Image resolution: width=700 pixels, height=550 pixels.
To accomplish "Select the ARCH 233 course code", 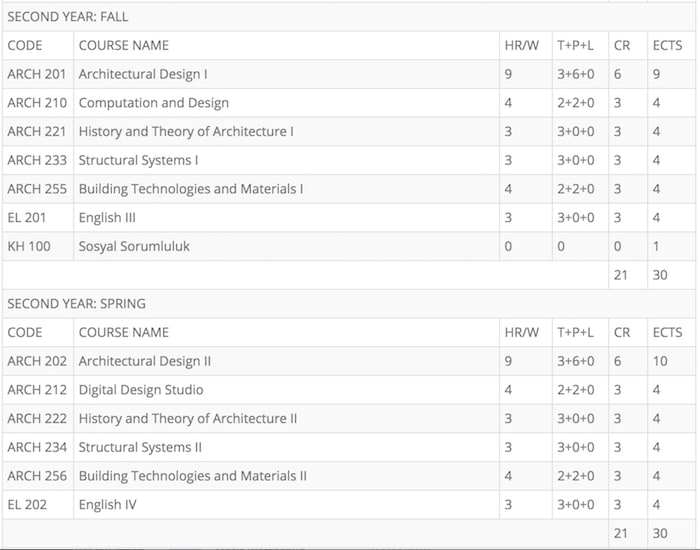I will [37, 160].
